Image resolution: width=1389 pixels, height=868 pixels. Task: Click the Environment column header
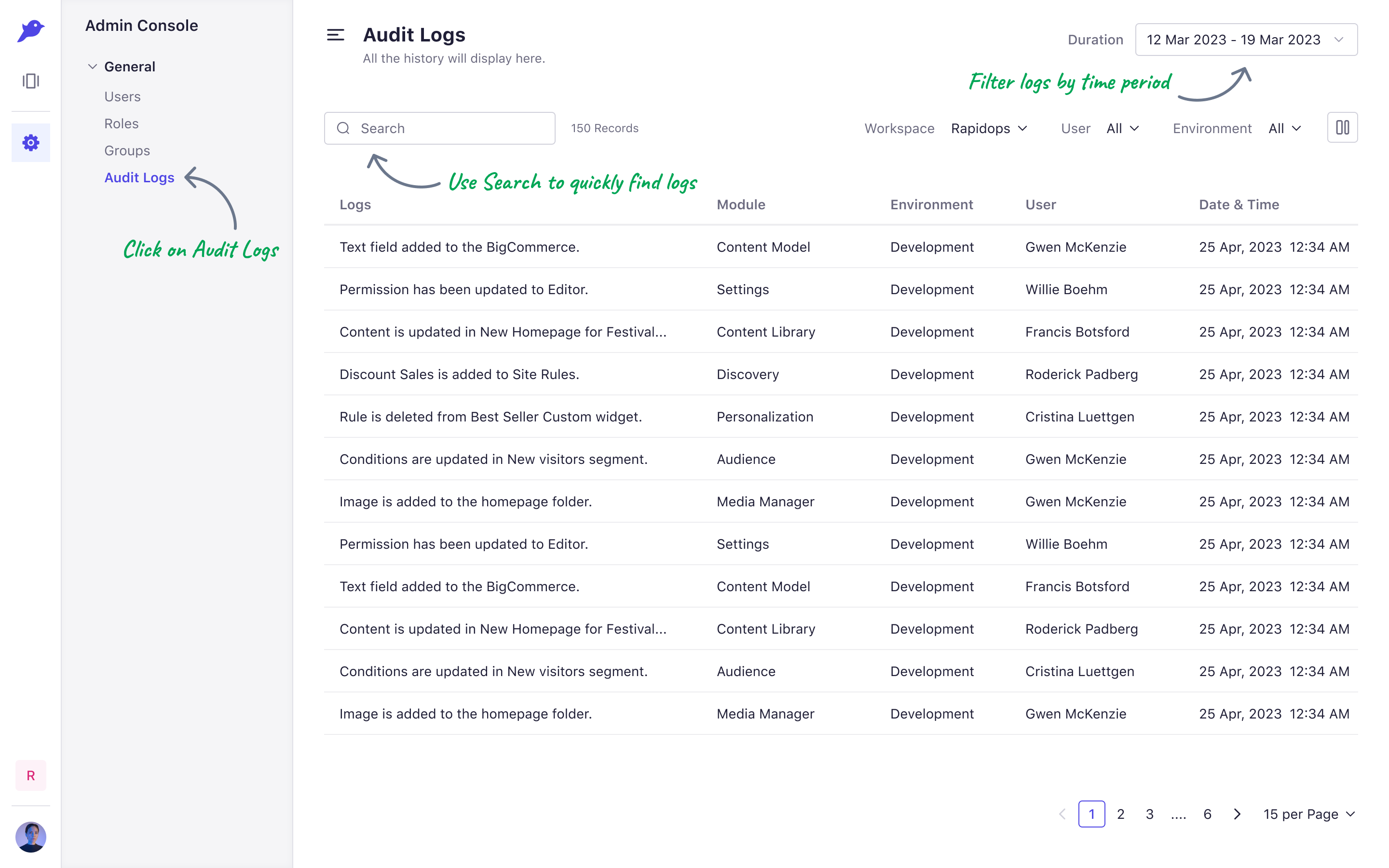(x=932, y=204)
